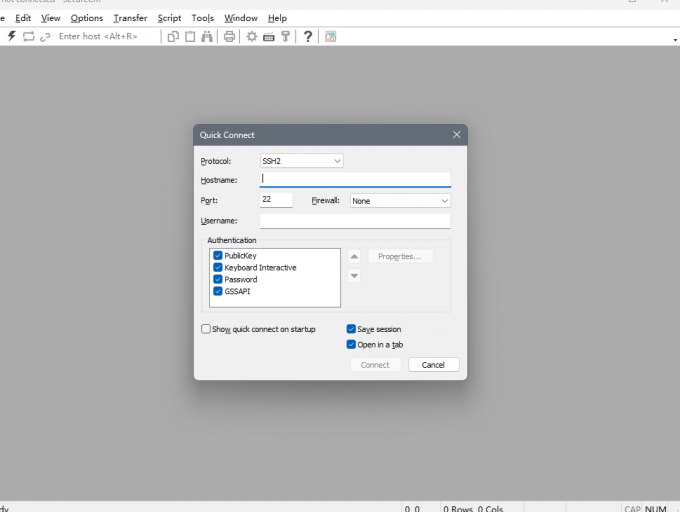Open Find using the binoculars icon

point(207,37)
